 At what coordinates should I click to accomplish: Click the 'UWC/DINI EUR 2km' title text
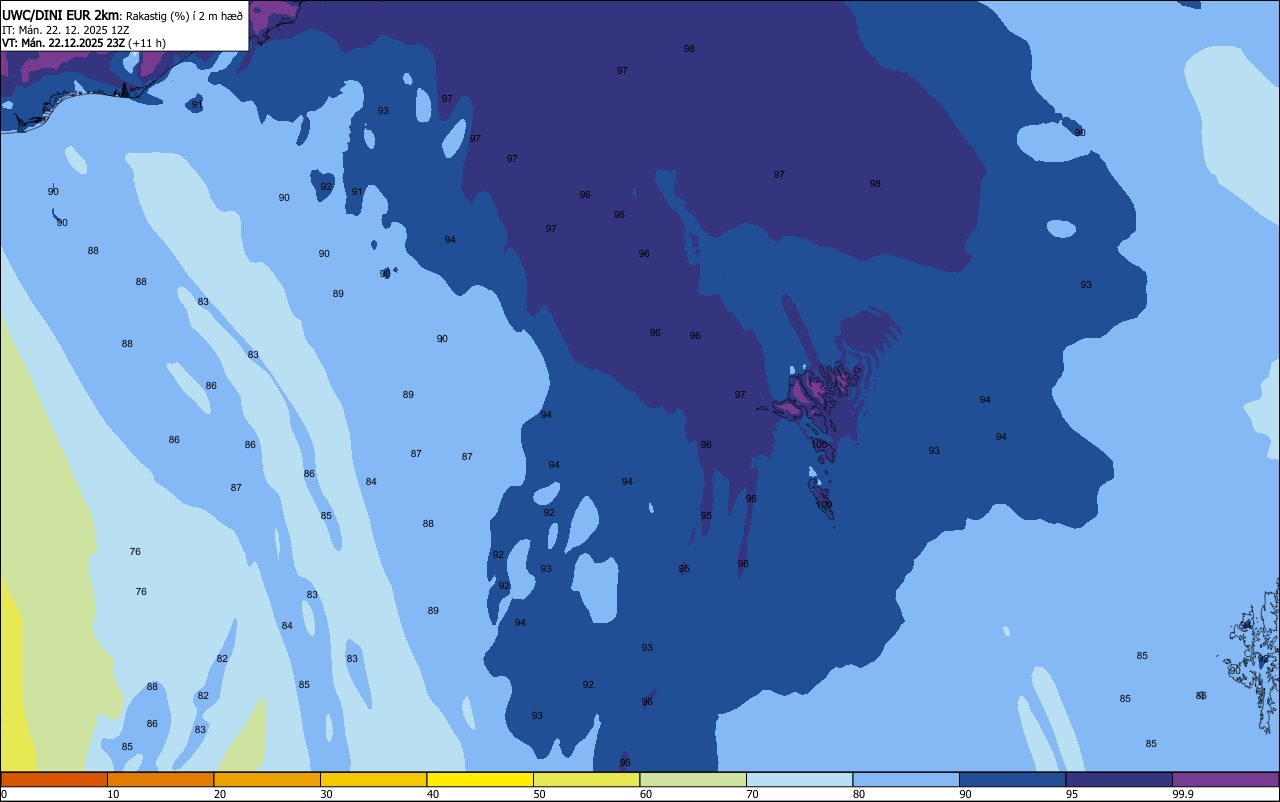[60, 15]
